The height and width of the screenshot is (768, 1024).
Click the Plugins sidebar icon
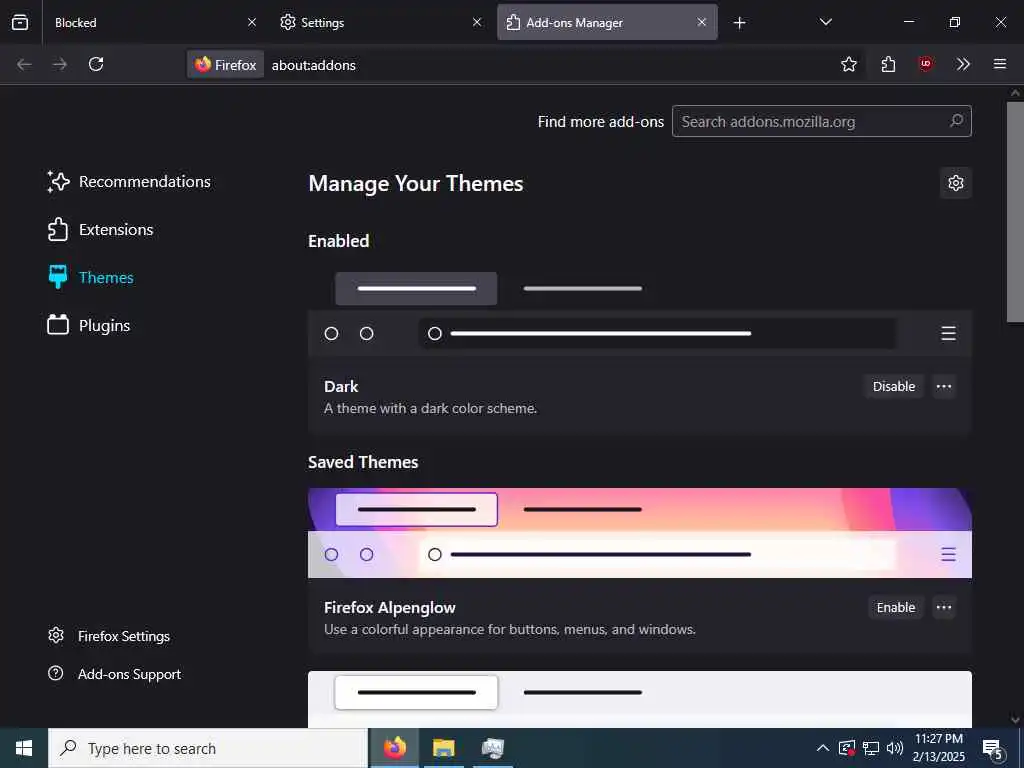(x=58, y=325)
